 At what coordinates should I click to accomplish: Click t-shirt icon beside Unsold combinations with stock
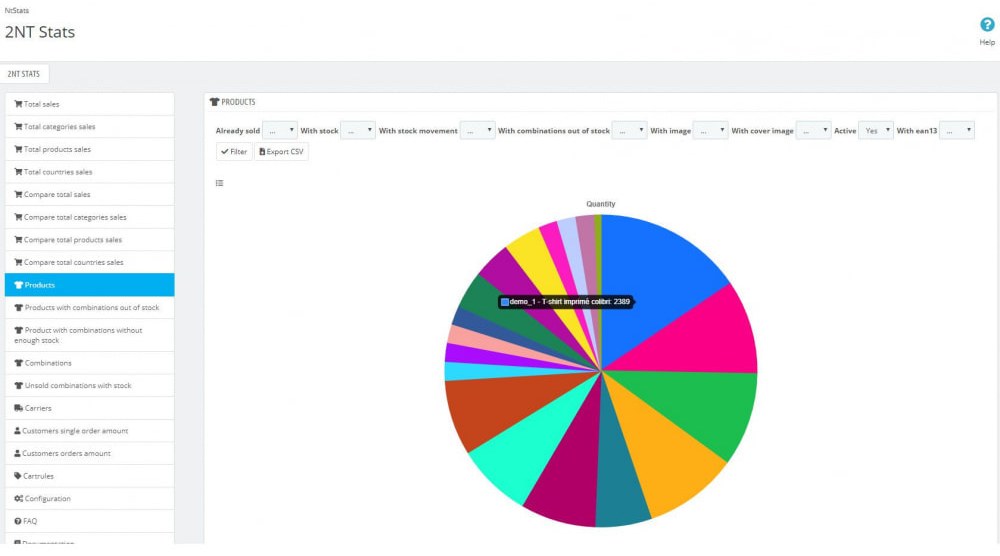pos(18,385)
